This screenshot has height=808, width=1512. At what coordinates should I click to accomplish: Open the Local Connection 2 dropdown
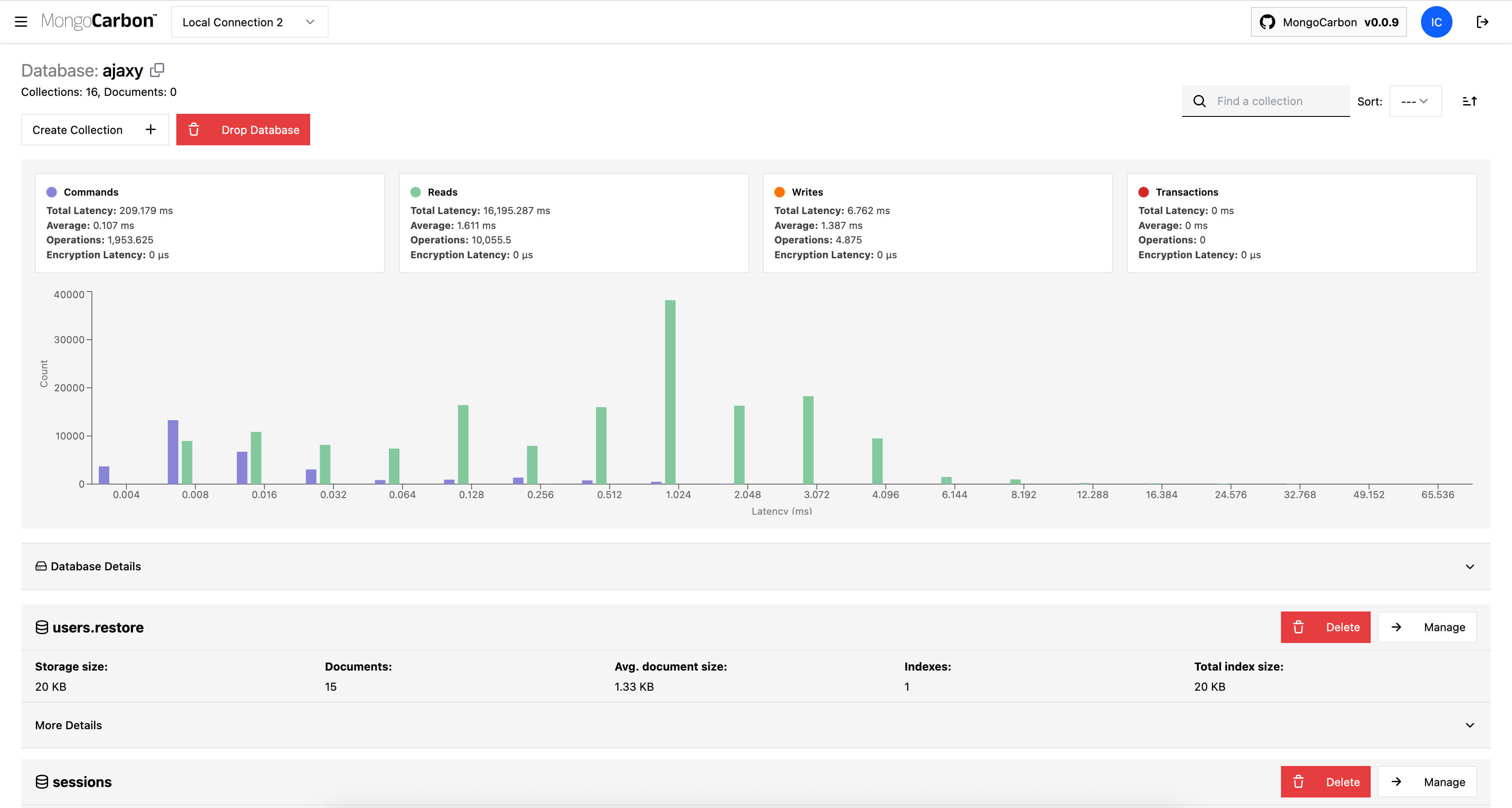coord(249,22)
